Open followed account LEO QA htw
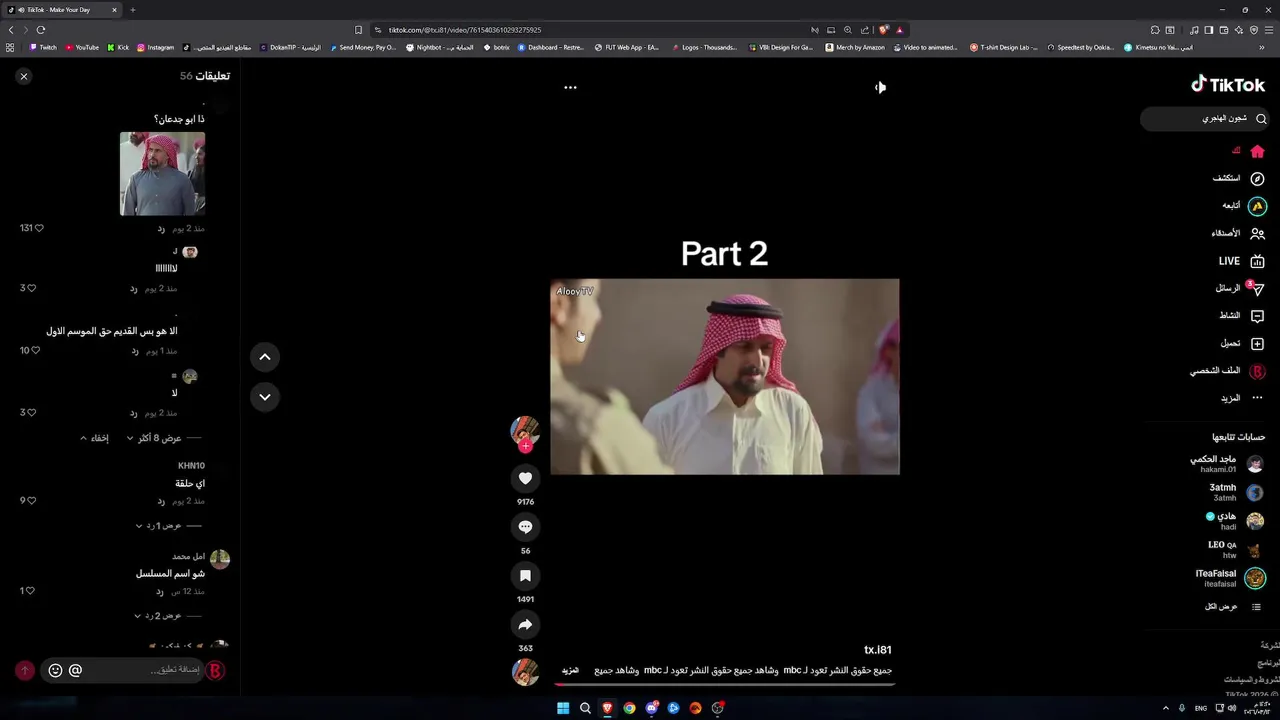 (1236, 549)
